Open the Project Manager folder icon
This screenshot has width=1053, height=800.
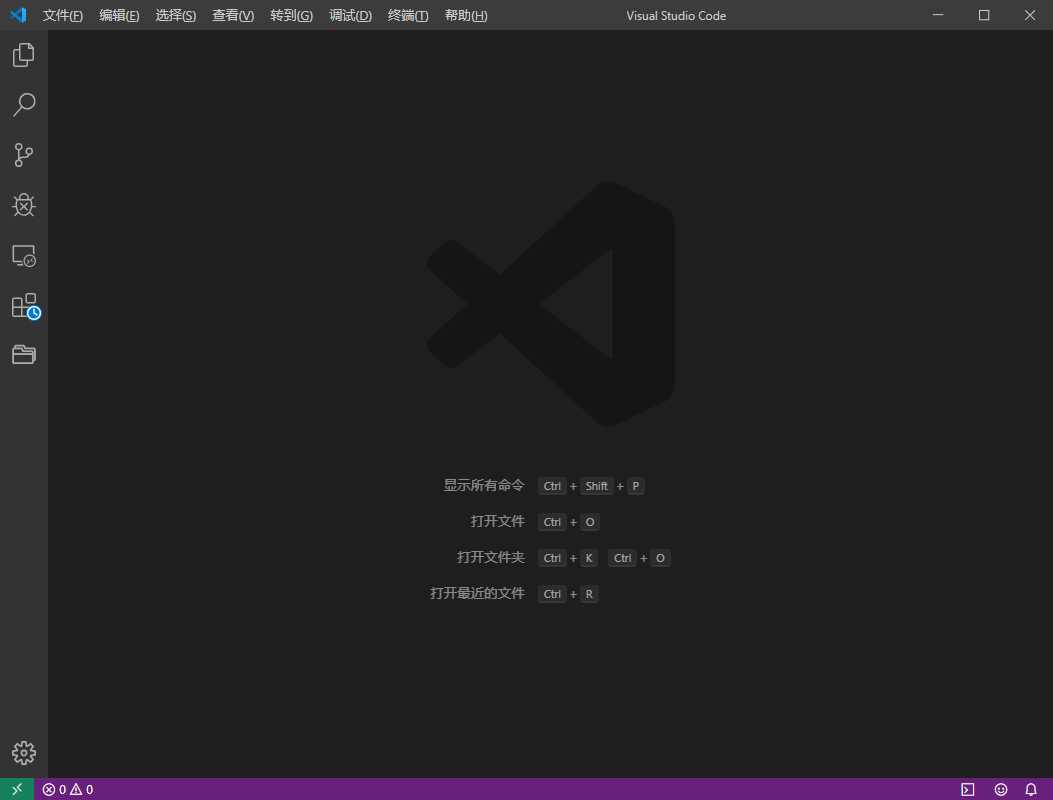click(24, 355)
